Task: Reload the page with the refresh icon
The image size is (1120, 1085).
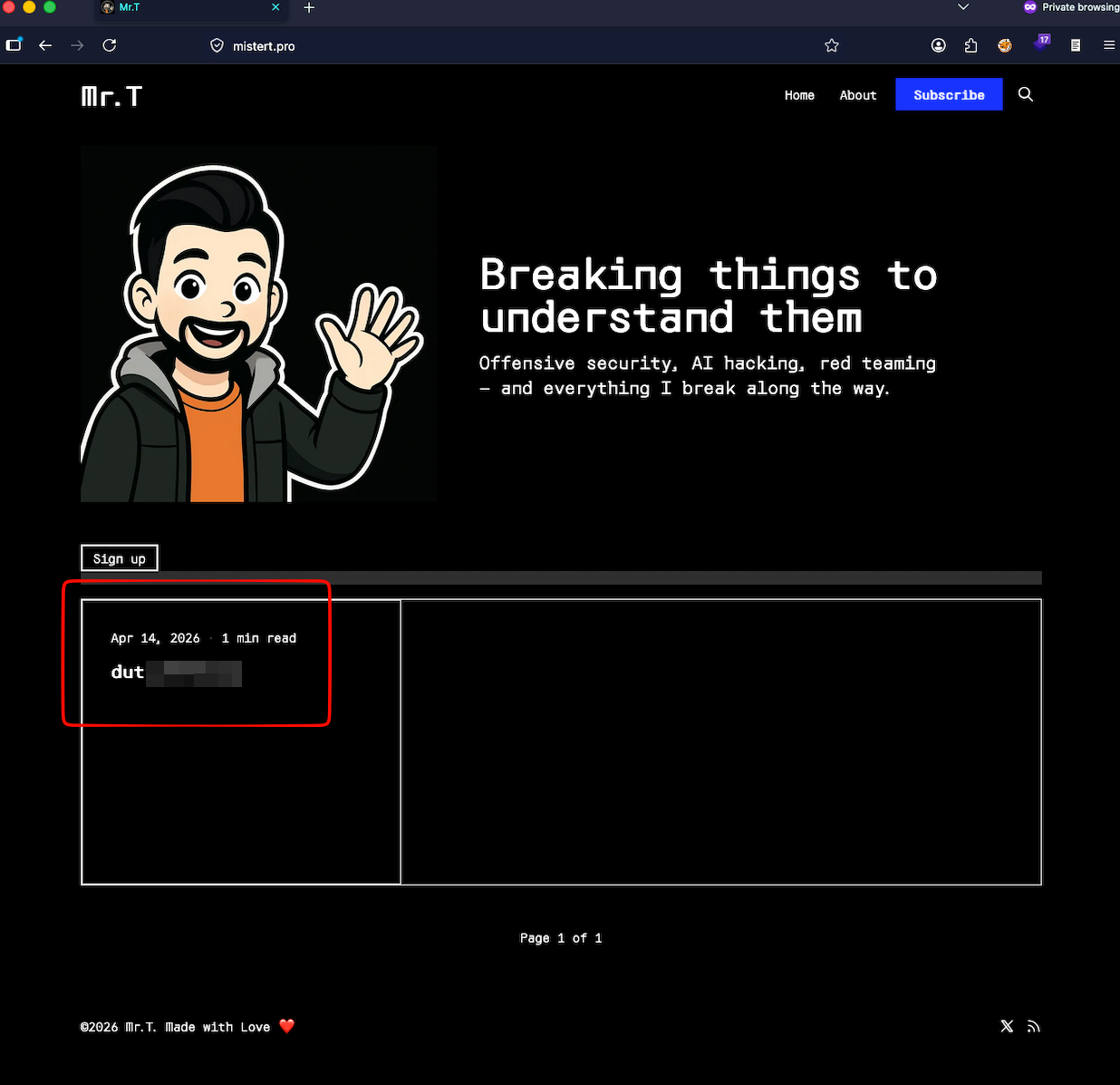Action: pyautogui.click(x=110, y=45)
